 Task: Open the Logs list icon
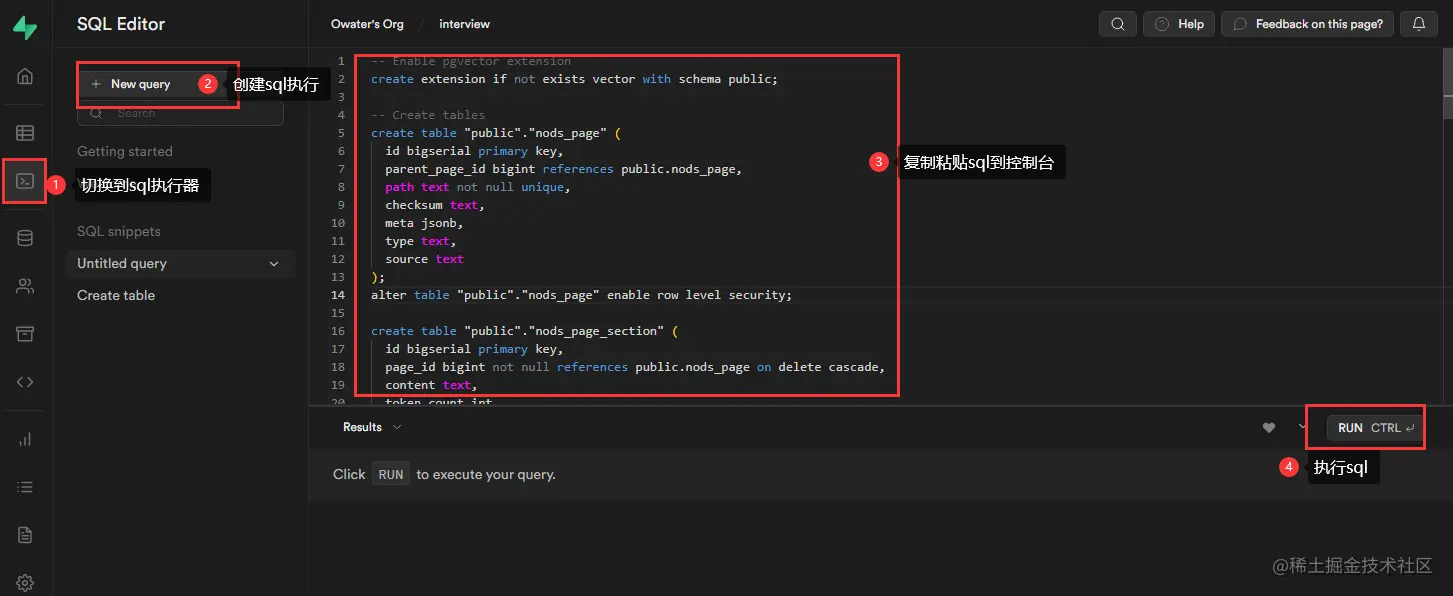(25, 487)
